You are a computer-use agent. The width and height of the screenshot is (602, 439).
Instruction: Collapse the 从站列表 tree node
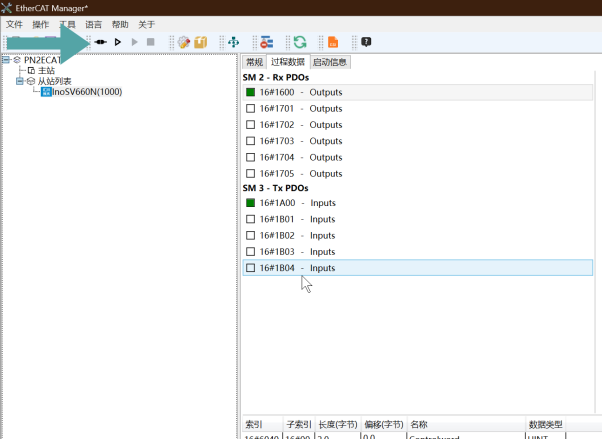[20, 81]
